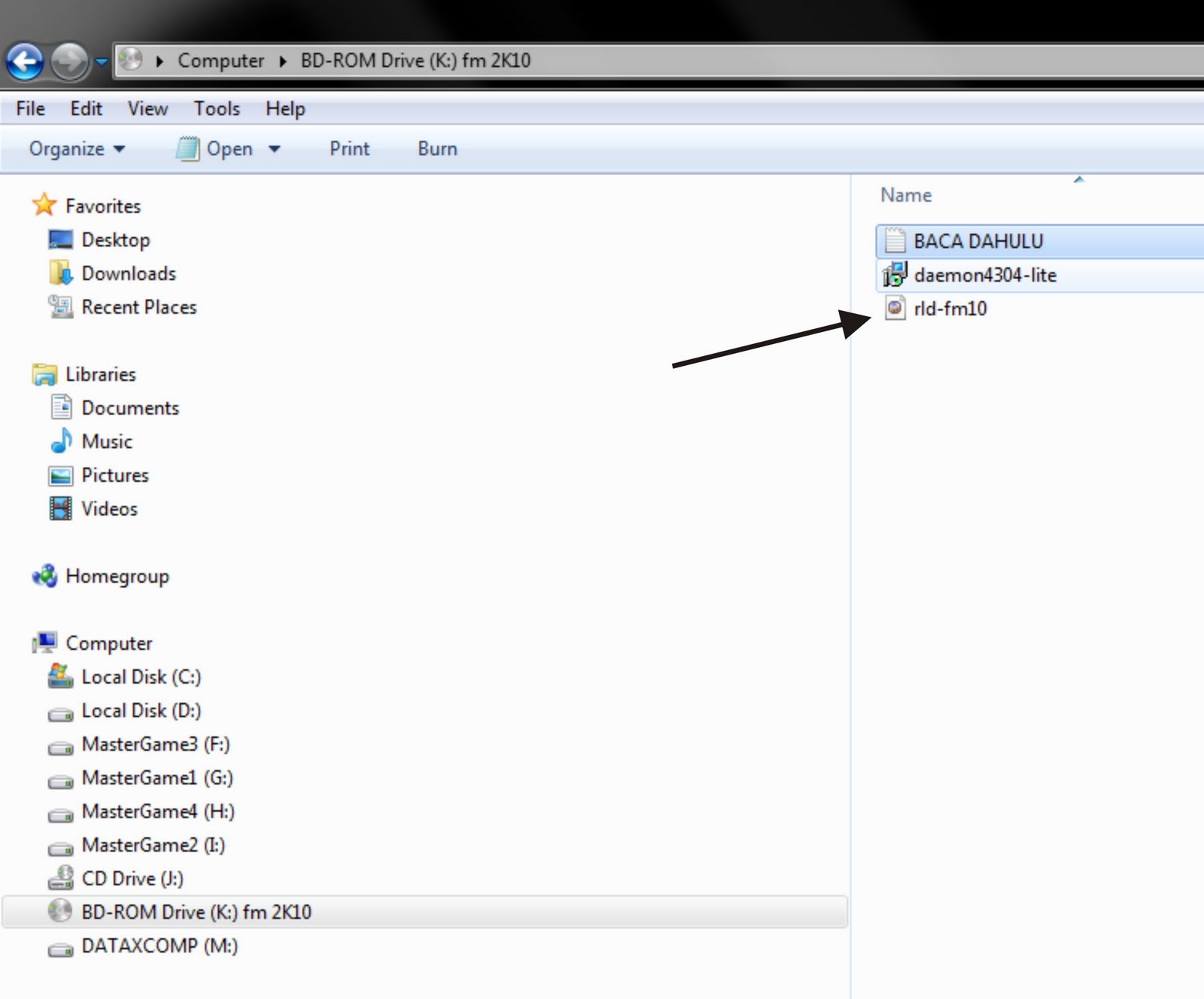The height and width of the screenshot is (999, 1204).
Task: Click the Downloads folder icon
Action: [60, 273]
